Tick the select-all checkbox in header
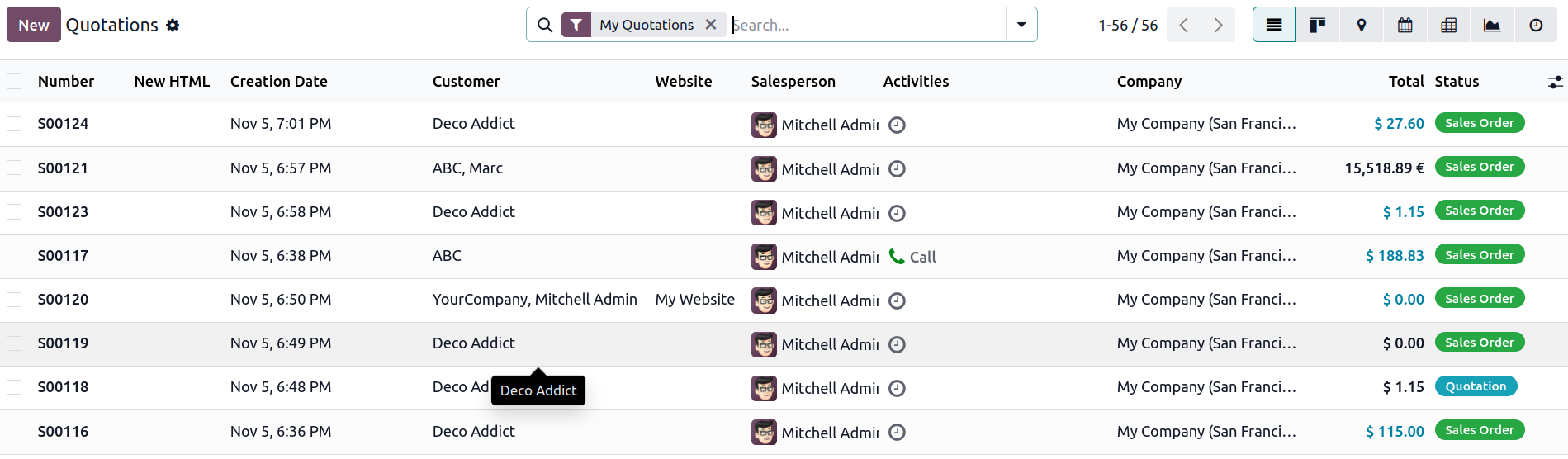The image size is (1568, 459). (14, 82)
